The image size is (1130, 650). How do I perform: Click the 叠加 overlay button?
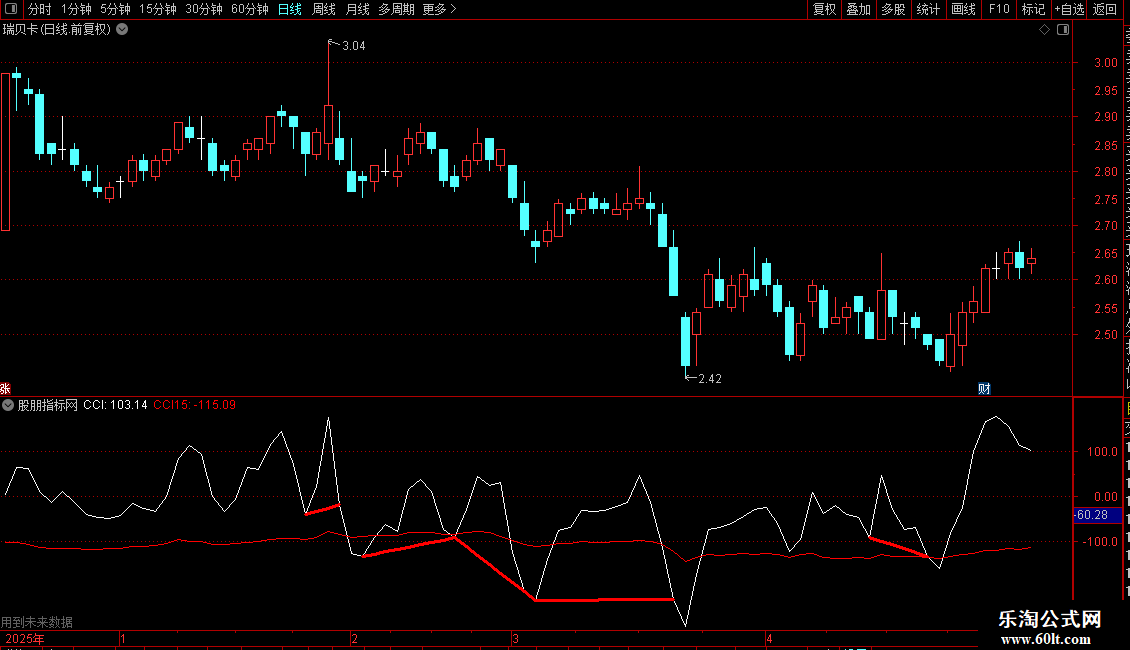tap(858, 9)
